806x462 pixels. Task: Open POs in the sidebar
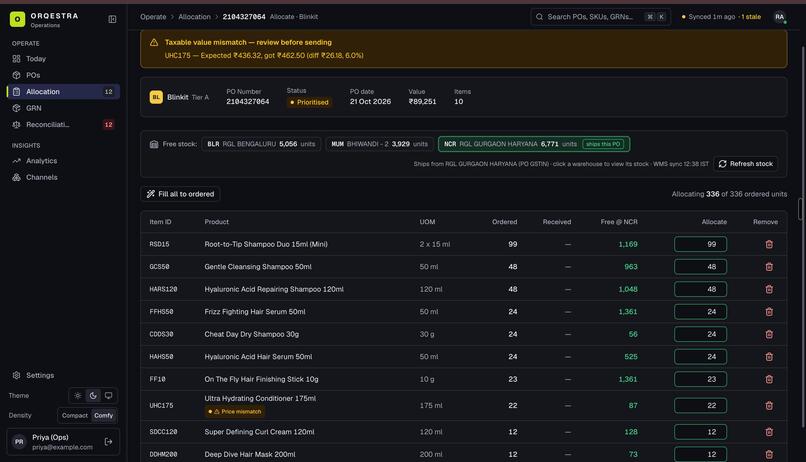click(63, 75)
